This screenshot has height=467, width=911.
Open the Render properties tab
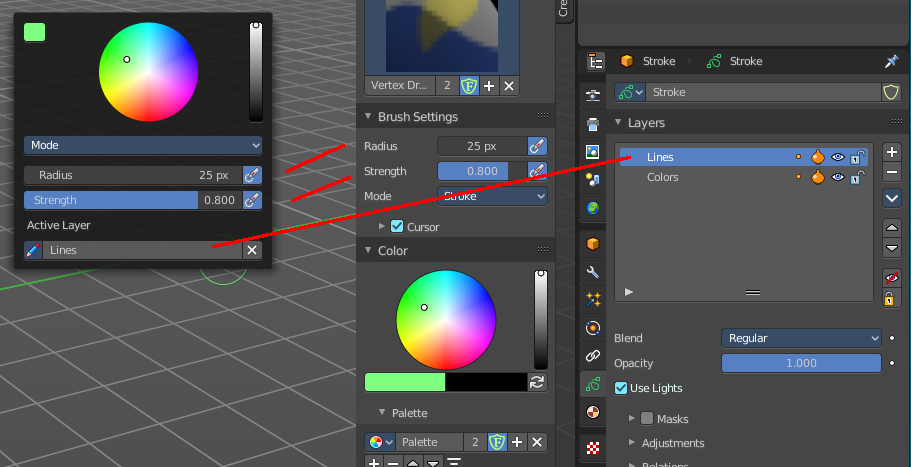[x=593, y=95]
